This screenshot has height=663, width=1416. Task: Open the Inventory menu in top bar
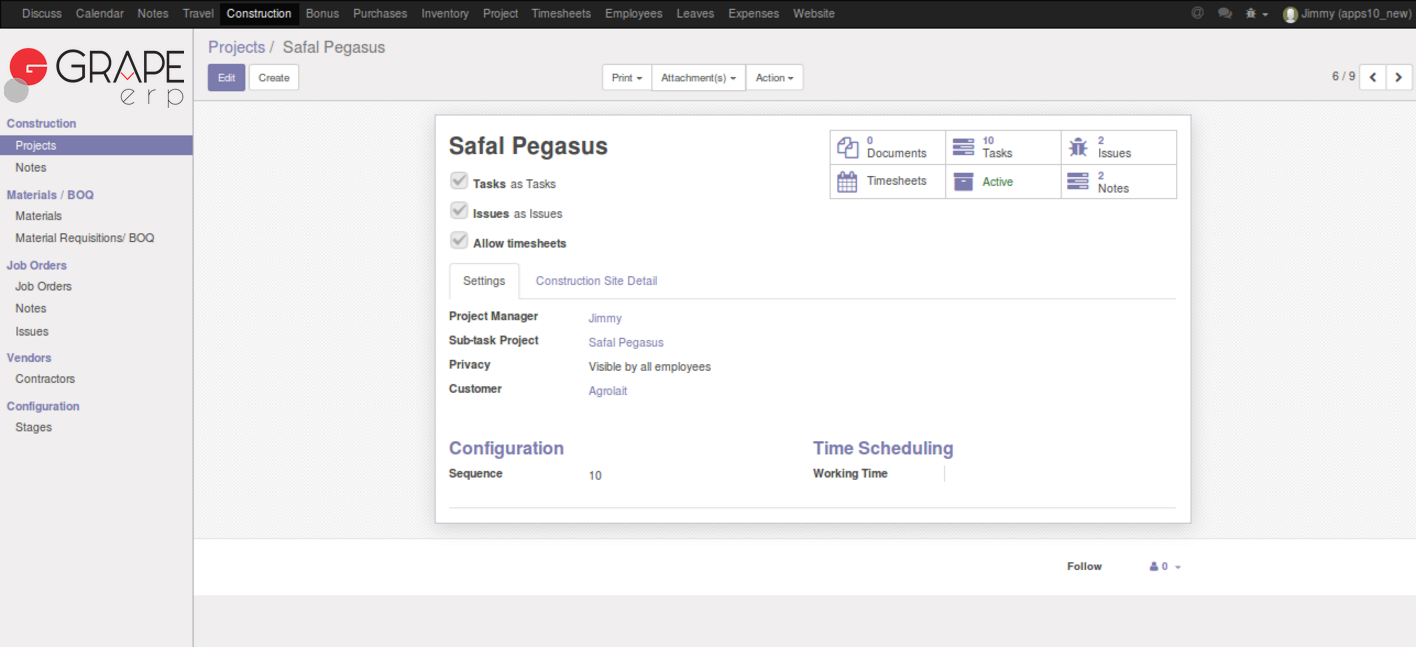445,14
